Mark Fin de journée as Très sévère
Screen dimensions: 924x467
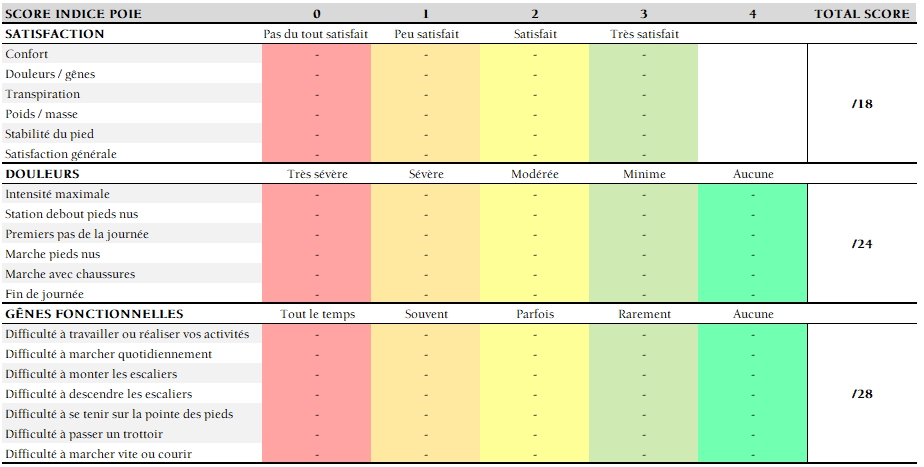pyautogui.click(x=316, y=294)
